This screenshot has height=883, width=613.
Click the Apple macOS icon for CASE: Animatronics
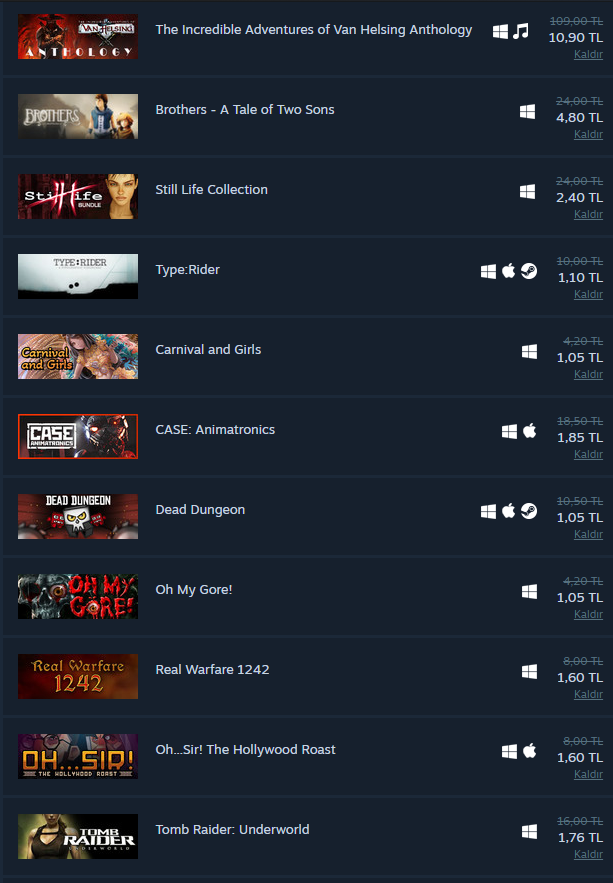pyautogui.click(x=530, y=431)
